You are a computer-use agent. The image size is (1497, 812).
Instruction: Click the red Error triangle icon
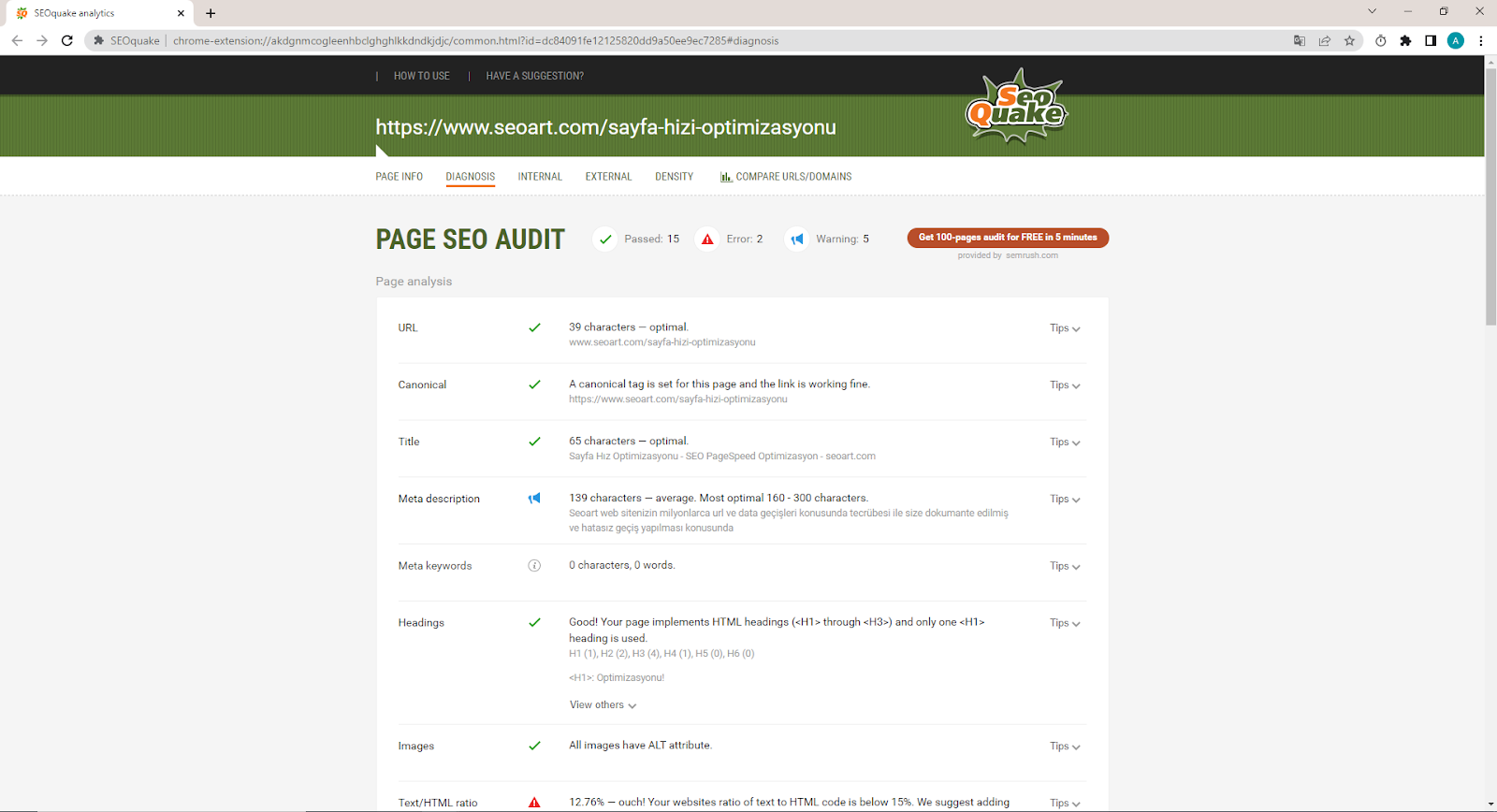tap(707, 239)
